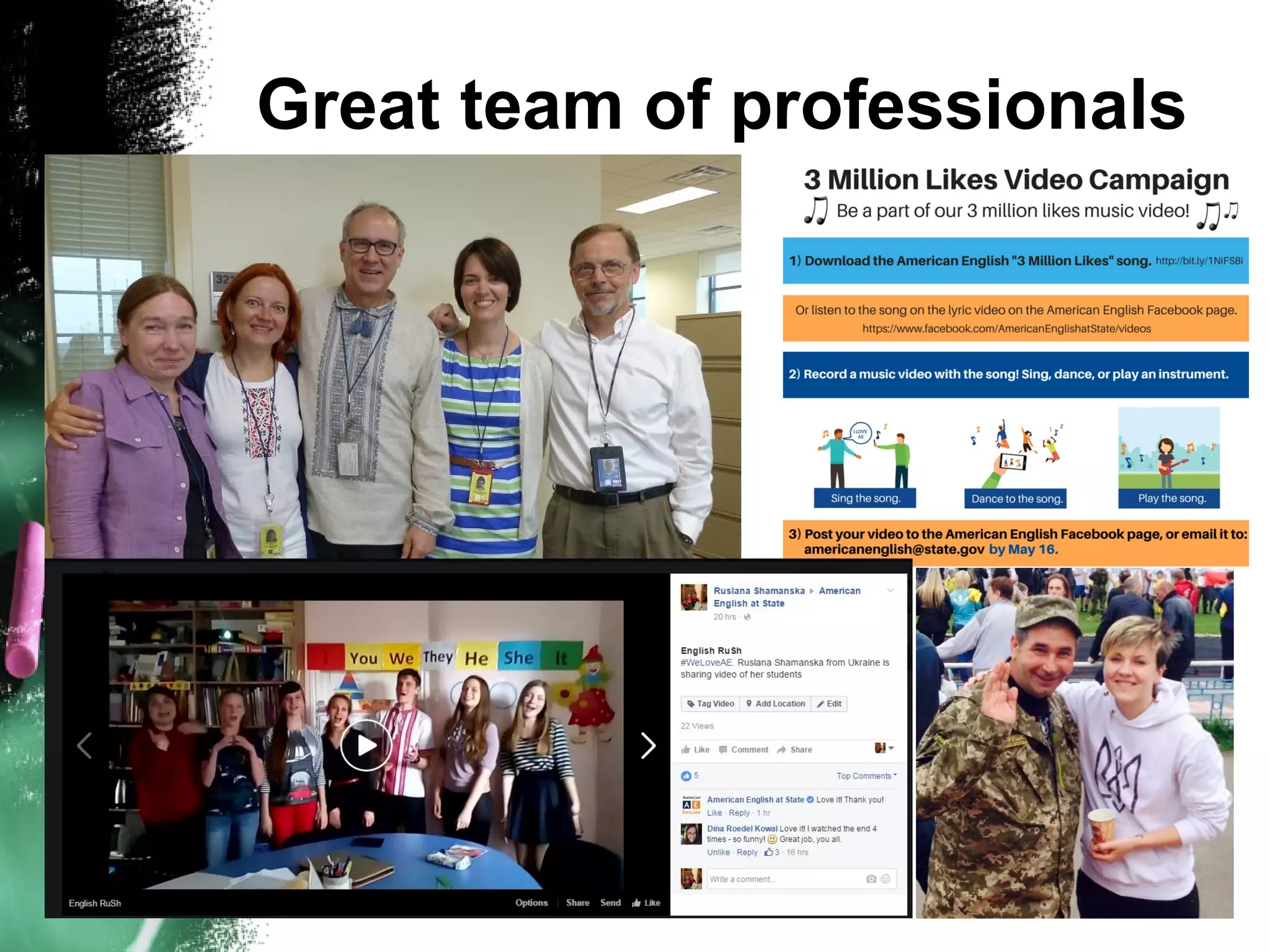Reply to American English at State comment
Viewport: 1270px width, 952px height.
pos(739,813)
